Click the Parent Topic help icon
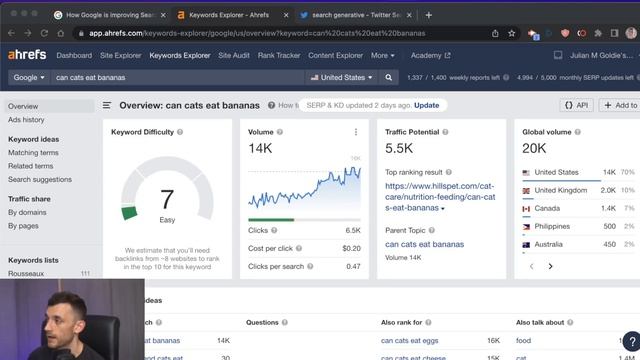 tap(431, 230)
